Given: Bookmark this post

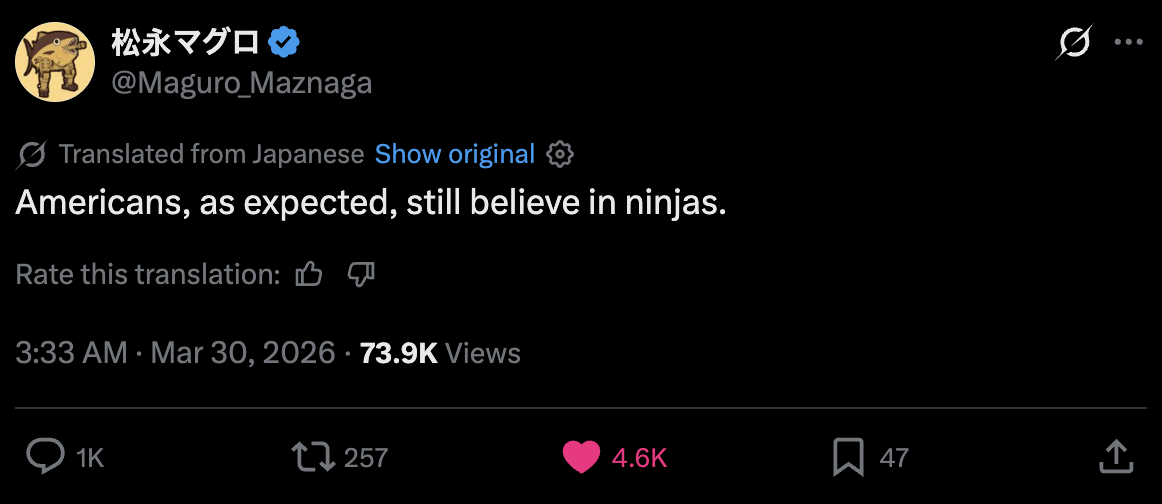Looking at the screenshot, I should (848, 457).
